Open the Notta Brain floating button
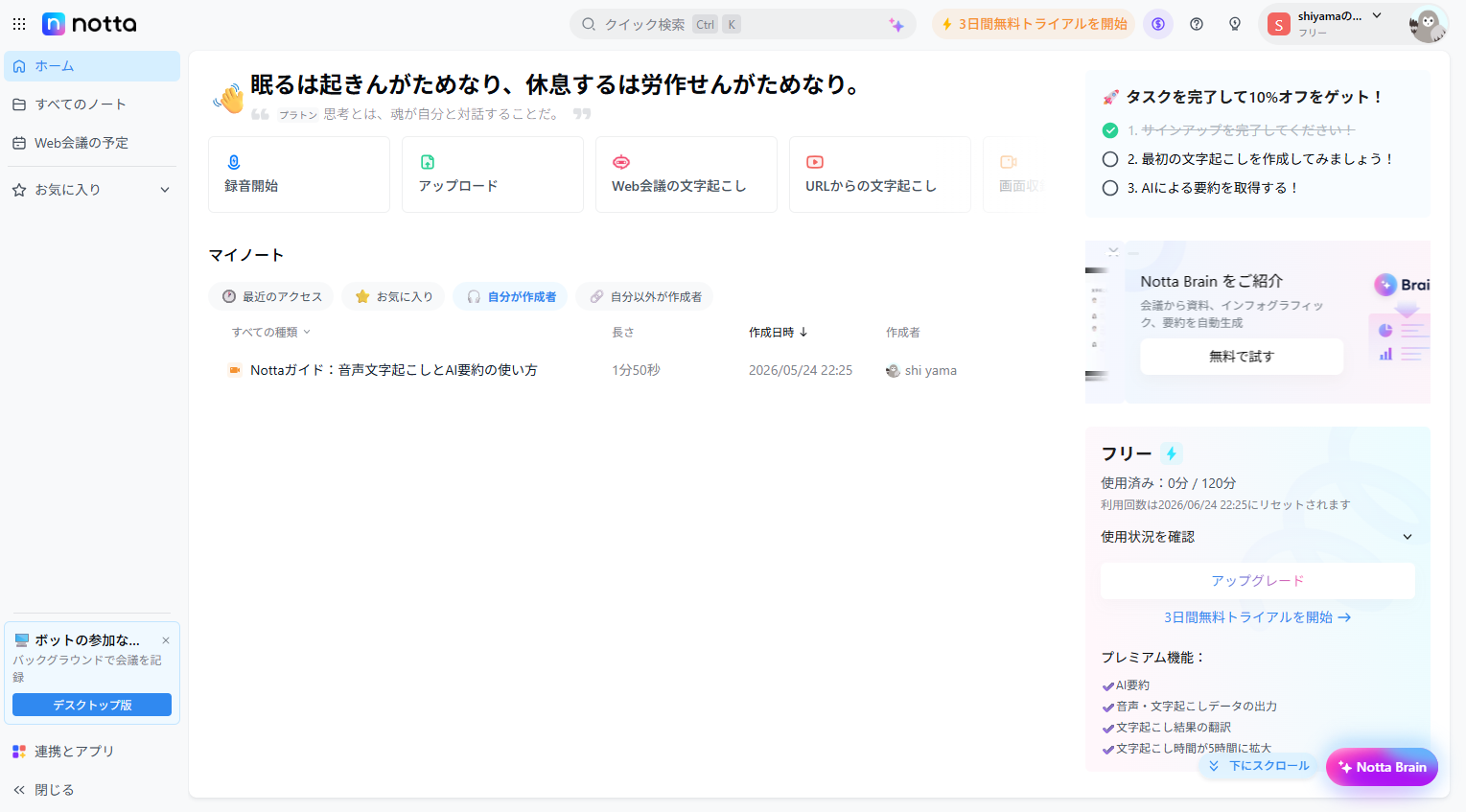Screen dimensions: 1466x812 point(1382,767)
